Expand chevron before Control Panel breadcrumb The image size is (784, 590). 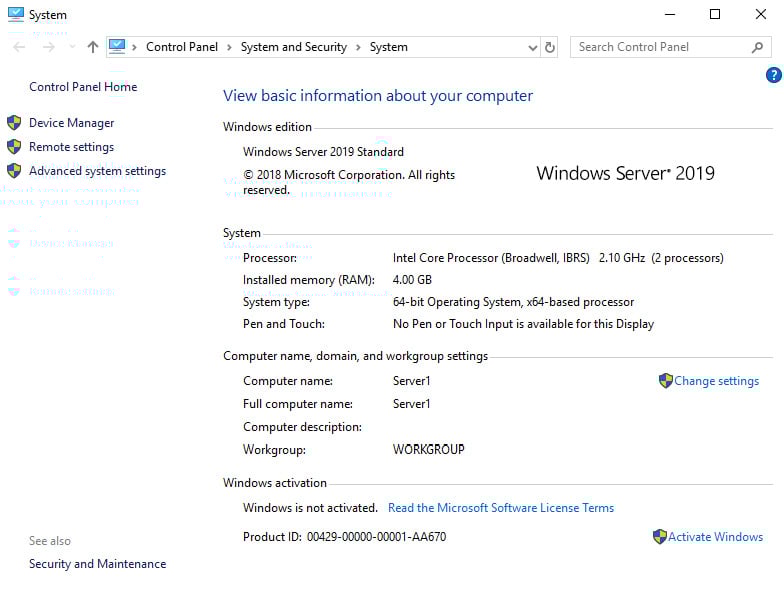134,48
